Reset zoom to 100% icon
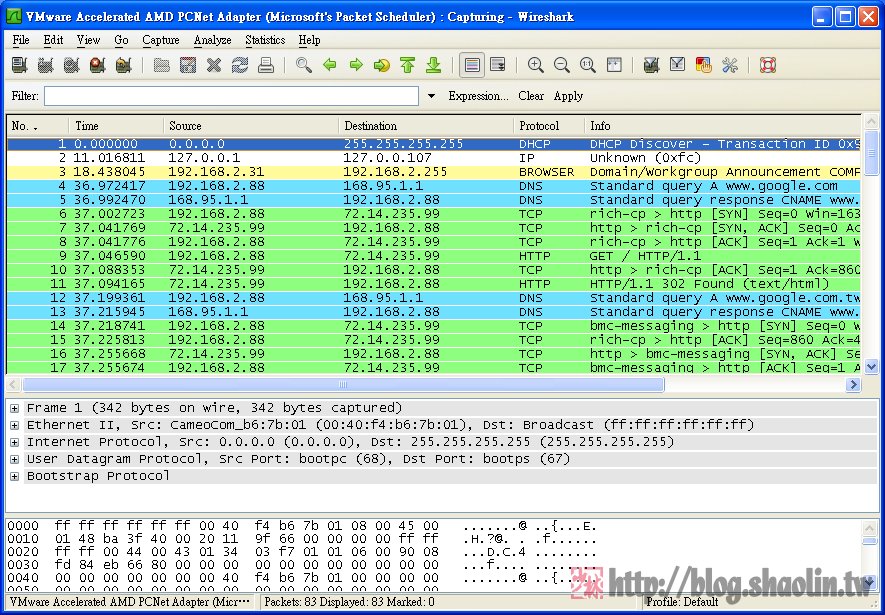This screenshot has height=615, width=885. tap(588, 65)
